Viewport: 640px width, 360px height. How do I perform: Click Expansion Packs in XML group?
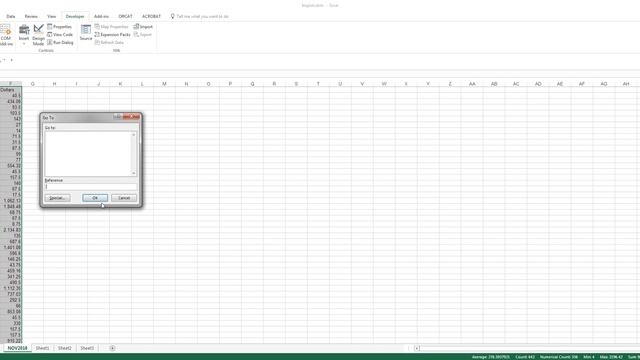click(x=112, y=35)
